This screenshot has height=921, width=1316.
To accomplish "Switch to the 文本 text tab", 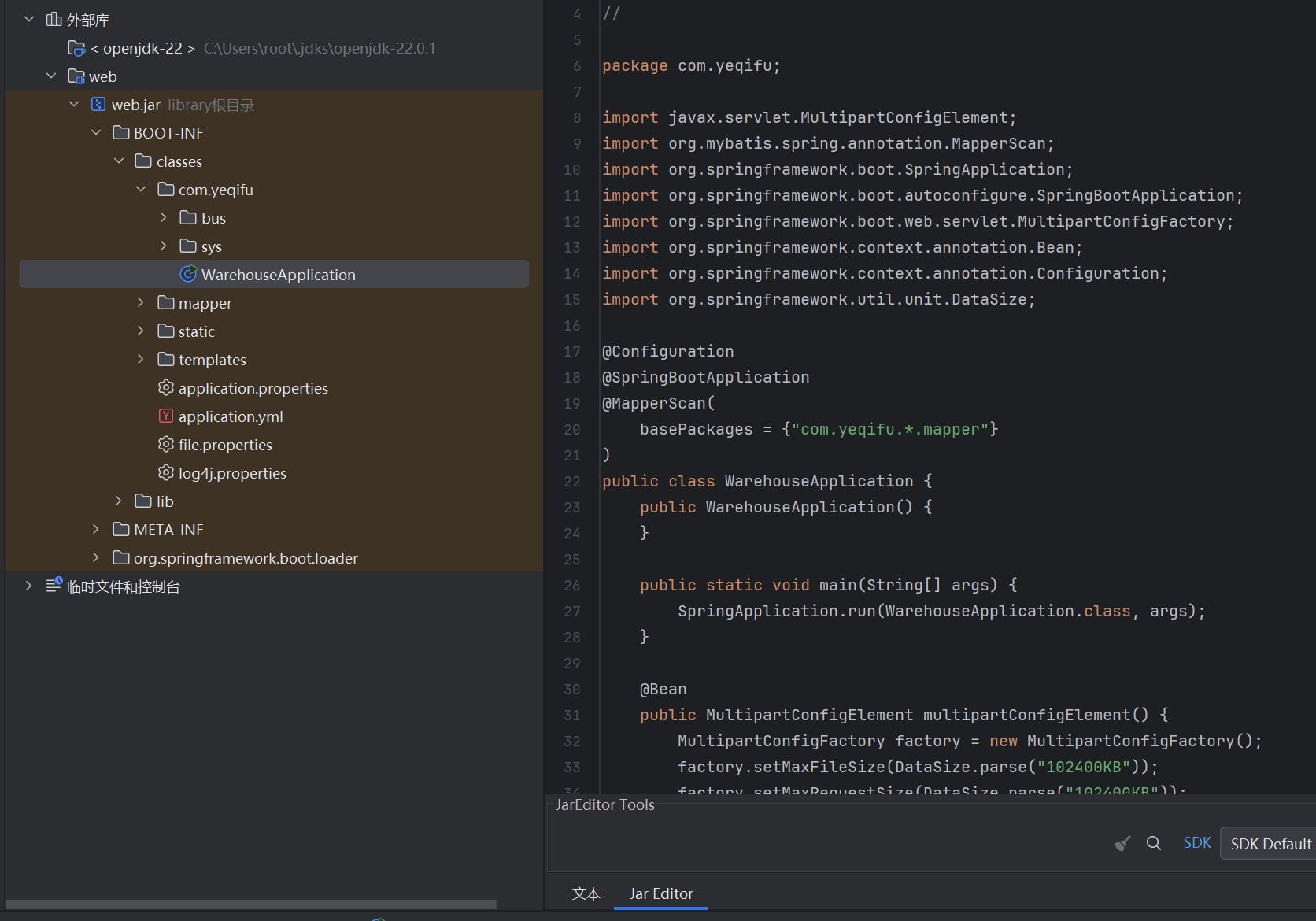I will click(586, 893).
